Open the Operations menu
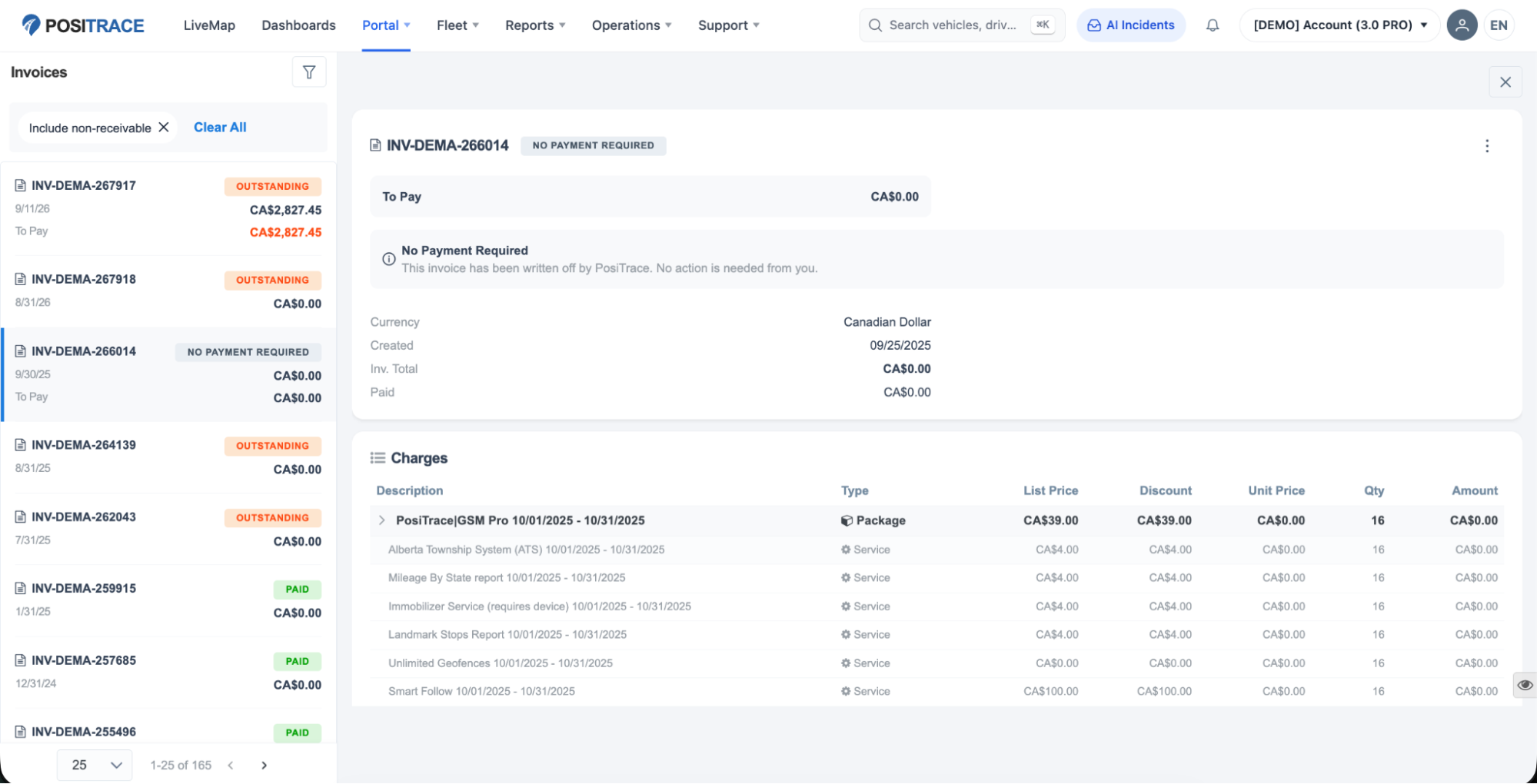Image resolution: width=1537 pixels, height=784 pixels. pos(631,25)
